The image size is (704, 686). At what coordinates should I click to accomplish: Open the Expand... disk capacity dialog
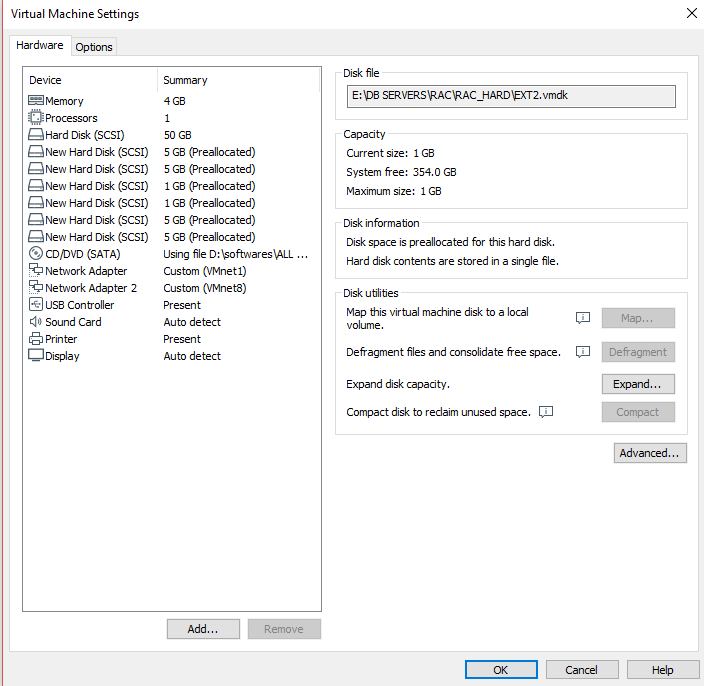pos(638,384)
